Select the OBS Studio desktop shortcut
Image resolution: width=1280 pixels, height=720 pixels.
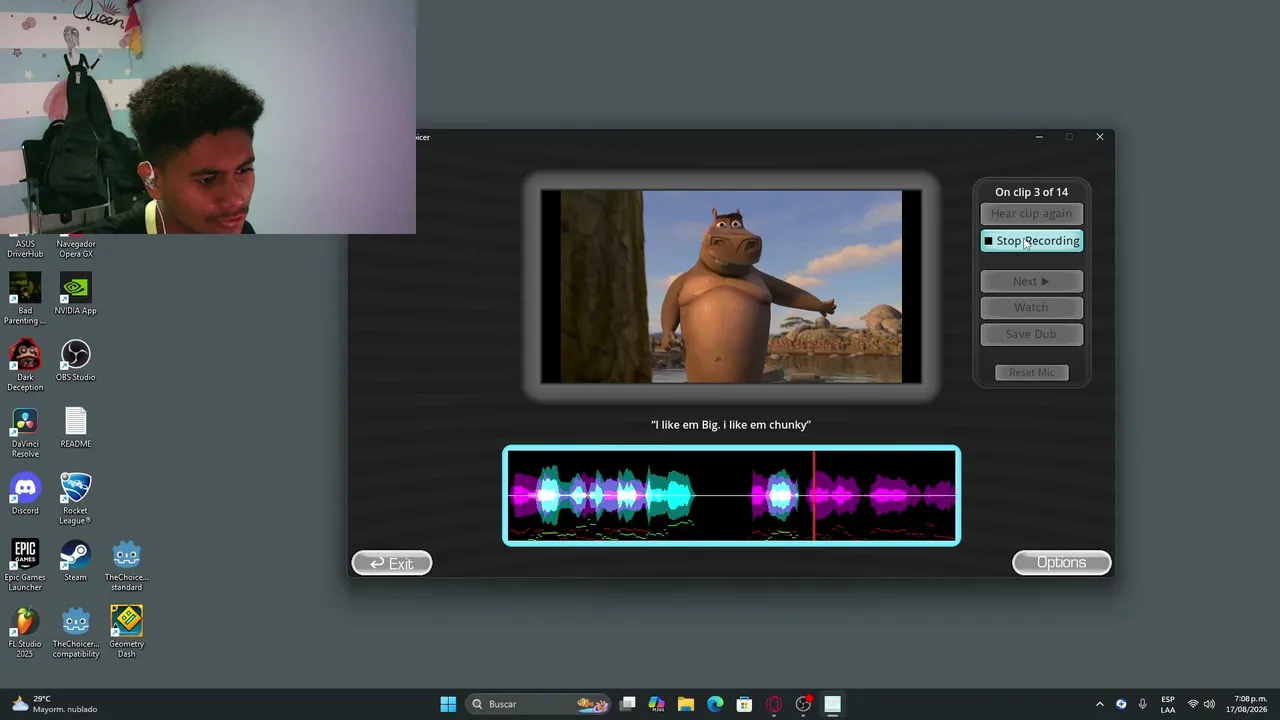[76, 360]
